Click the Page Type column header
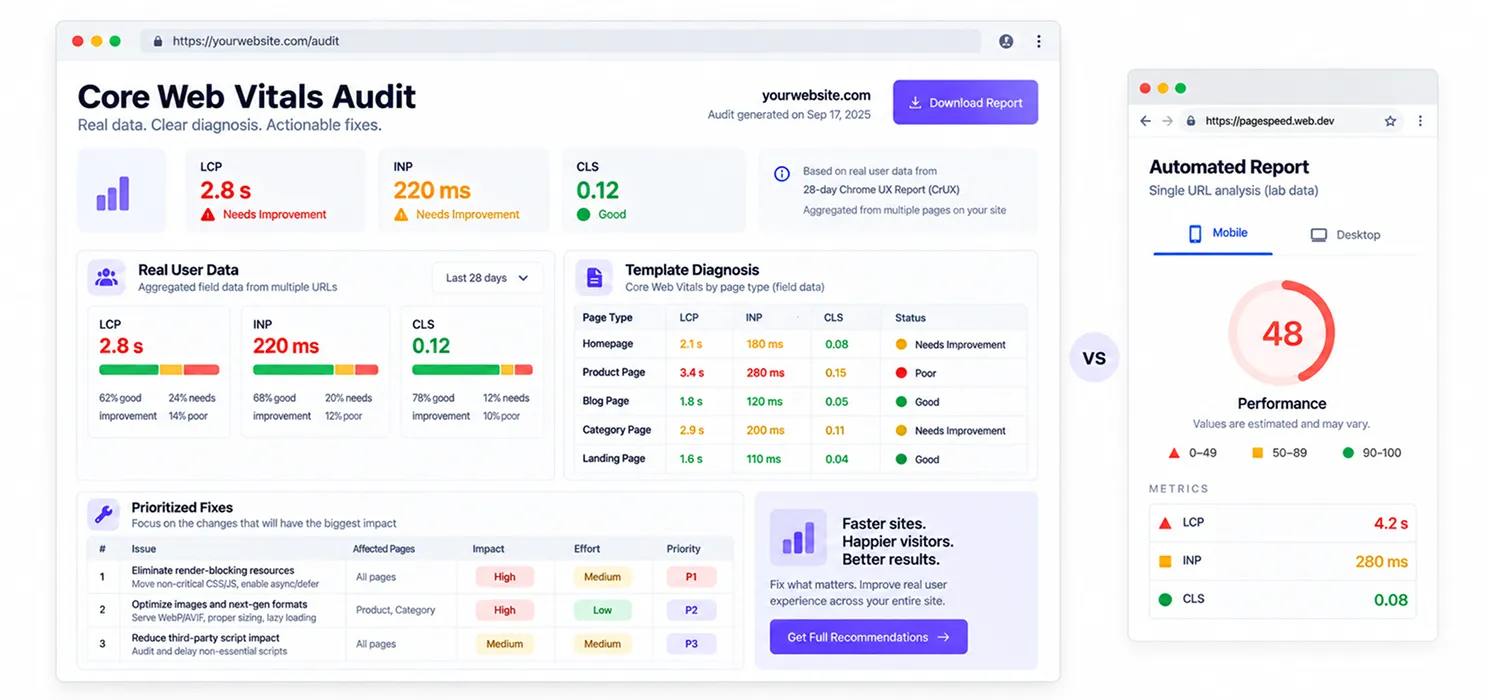This screenshot has height=700, width=1488. pos(608,318)
